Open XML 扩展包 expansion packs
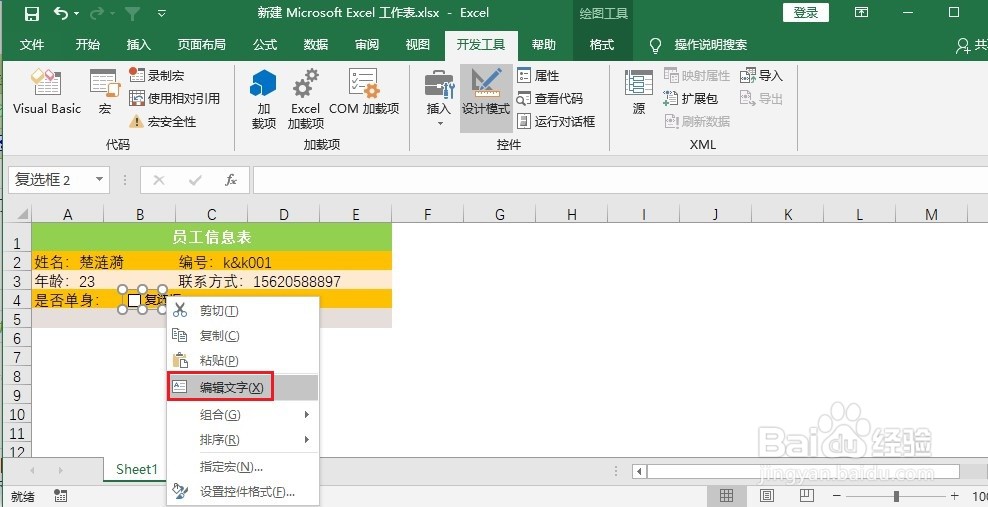The height and width of the screenshot is (507, 988). coord(691,98)
